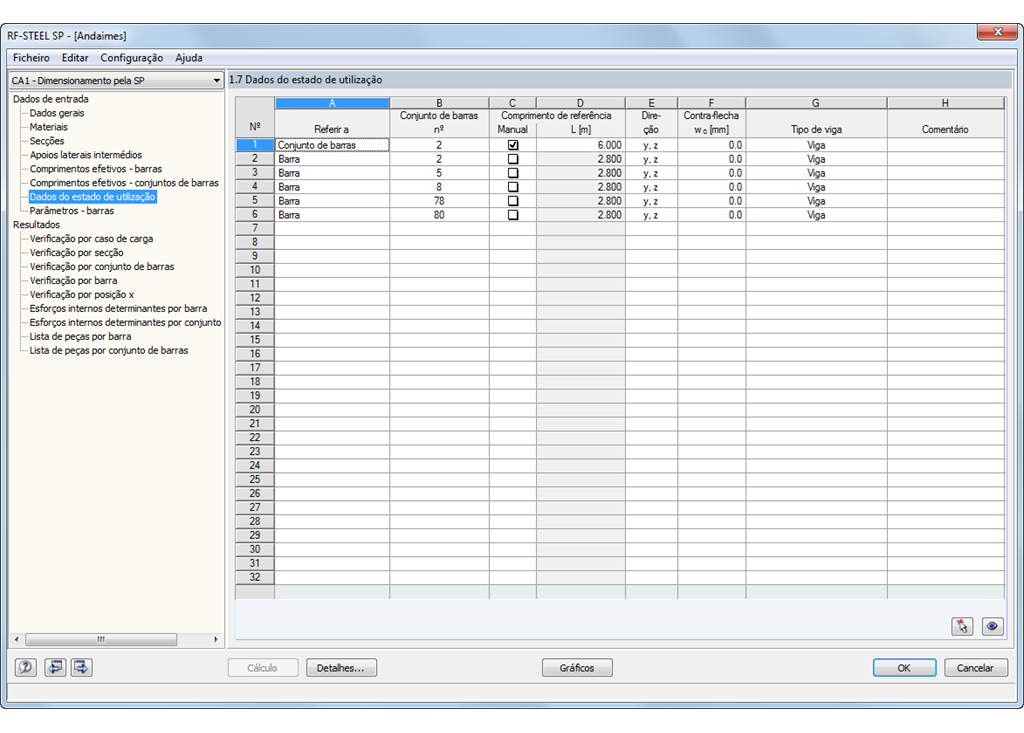This screenshot has height=733, width=1024.
Task: Click the 6.000 reference length cell
Action: click(x=581, y=145)
